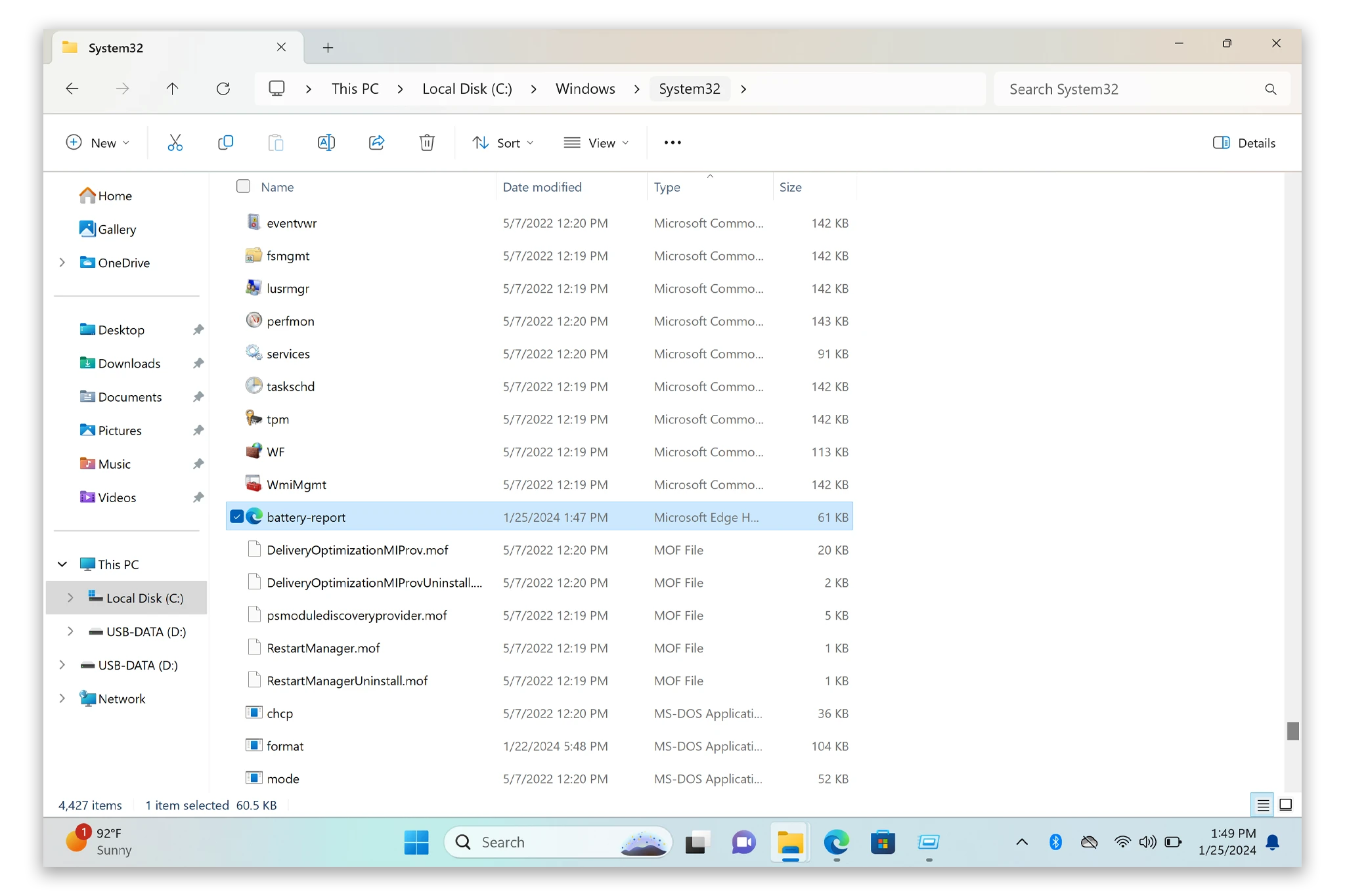
Task: Open Microsoft Edge from taskbar
Action: coord(836,842)
